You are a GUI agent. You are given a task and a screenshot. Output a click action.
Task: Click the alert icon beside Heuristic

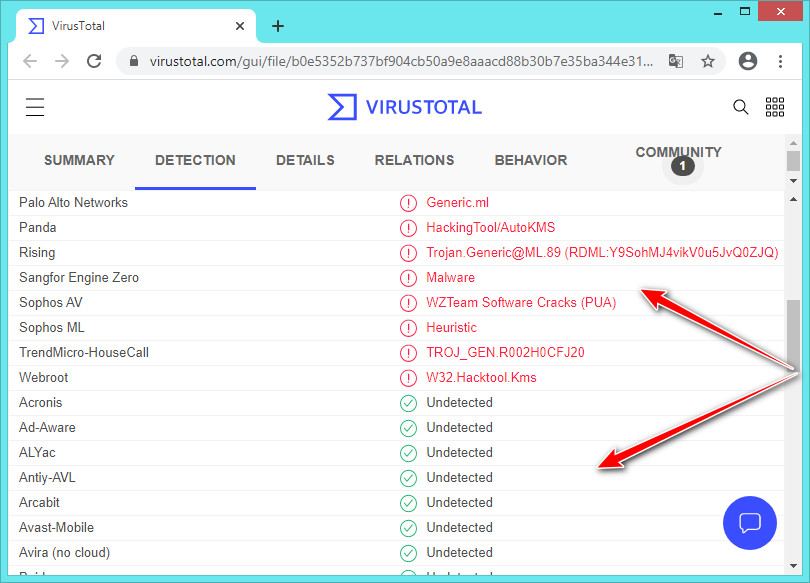(408, 328)
